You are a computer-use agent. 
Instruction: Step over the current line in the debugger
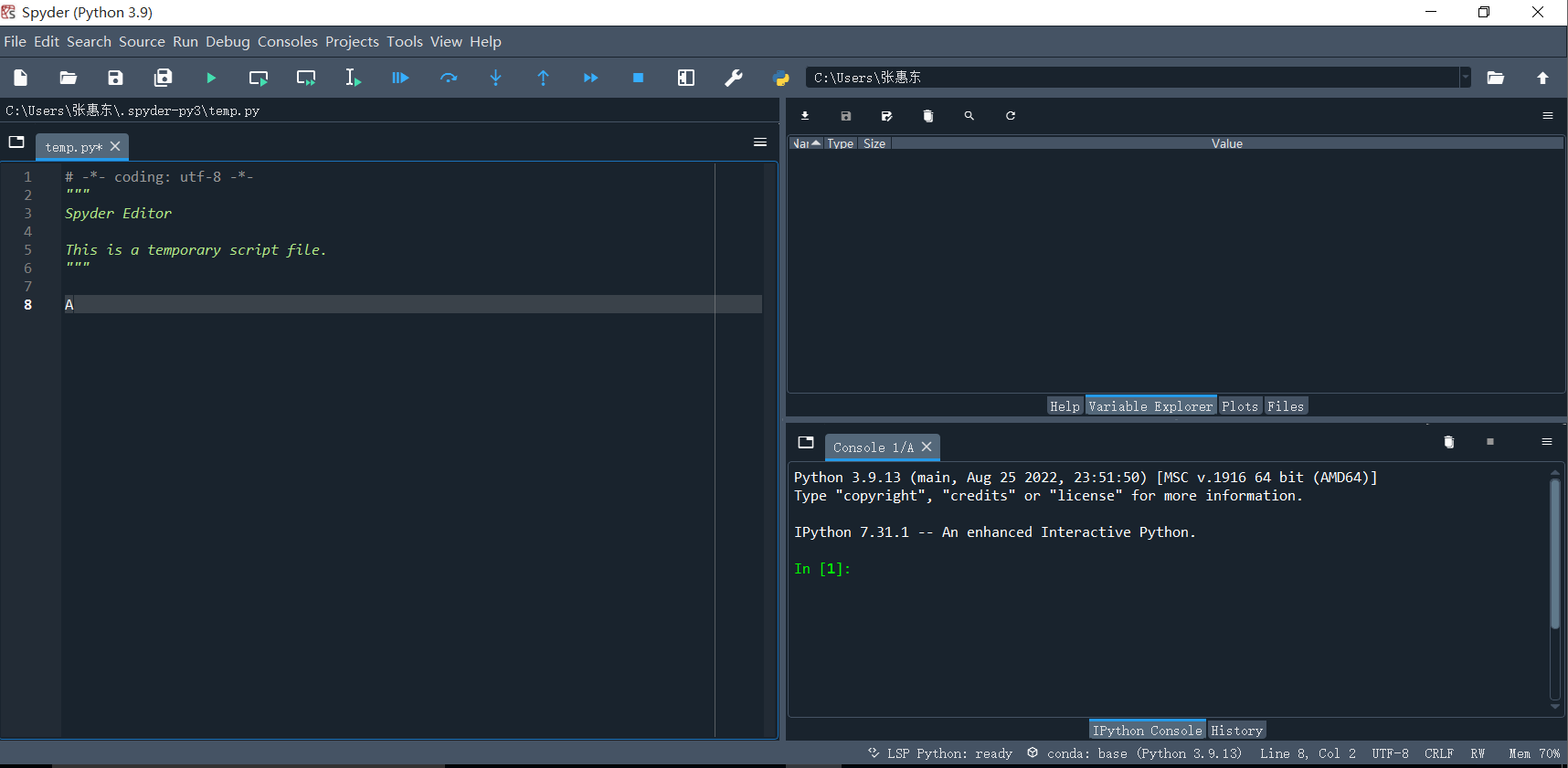pos(449,78)
